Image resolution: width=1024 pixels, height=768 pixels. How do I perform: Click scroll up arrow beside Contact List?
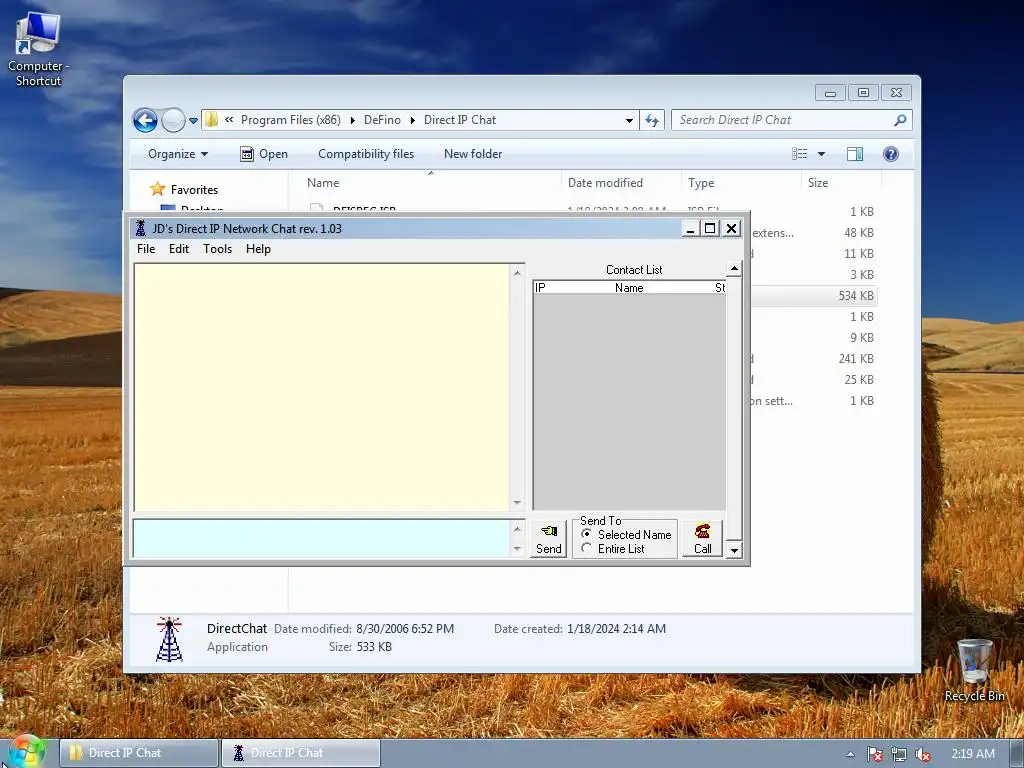pos(734,268)
